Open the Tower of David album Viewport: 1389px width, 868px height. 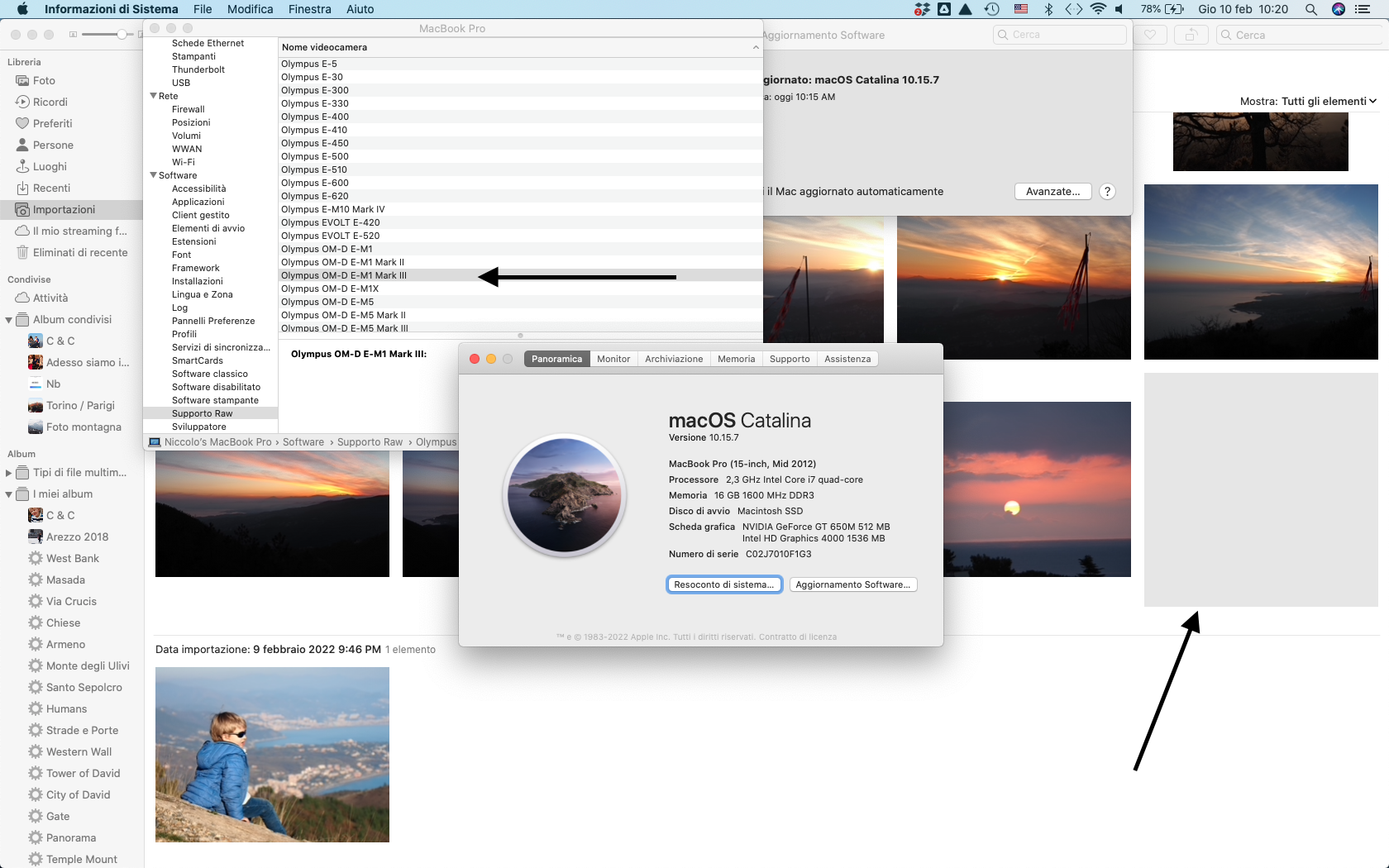pyautogui.click(x=83, y=773)
